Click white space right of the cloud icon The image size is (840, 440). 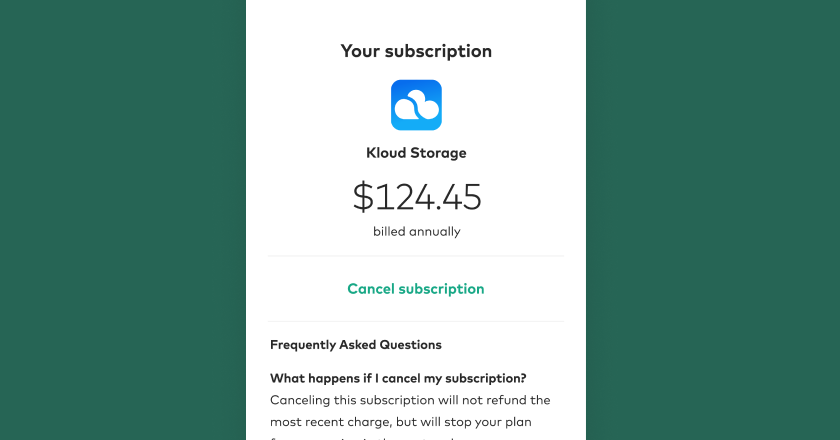pos(512,105)
